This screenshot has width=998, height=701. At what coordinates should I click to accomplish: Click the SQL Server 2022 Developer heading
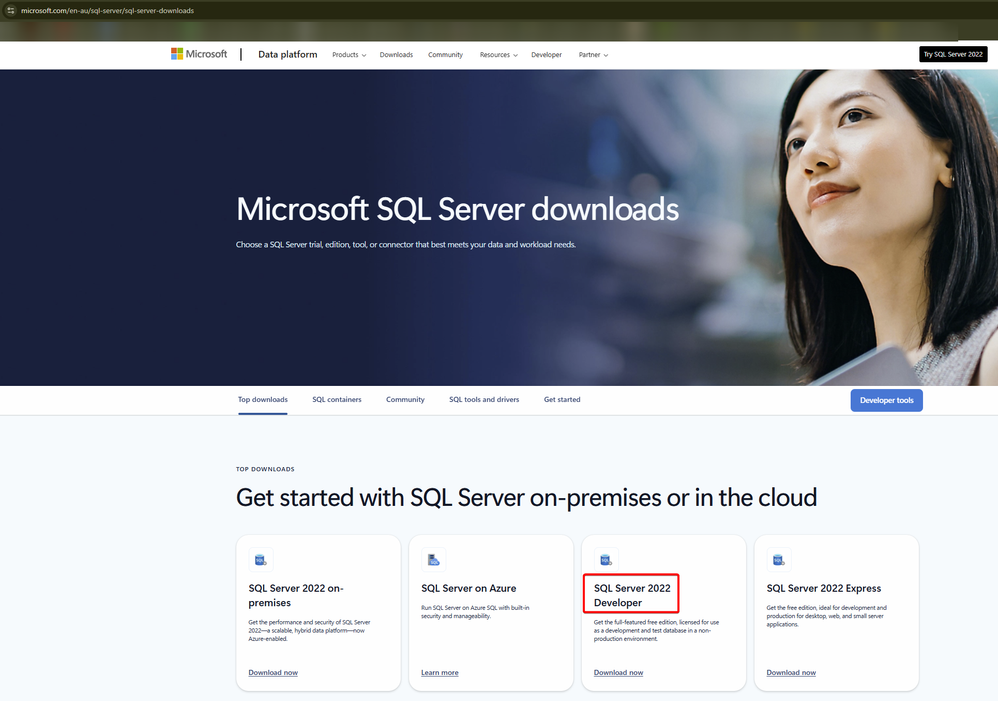click(x=632, y=595)
